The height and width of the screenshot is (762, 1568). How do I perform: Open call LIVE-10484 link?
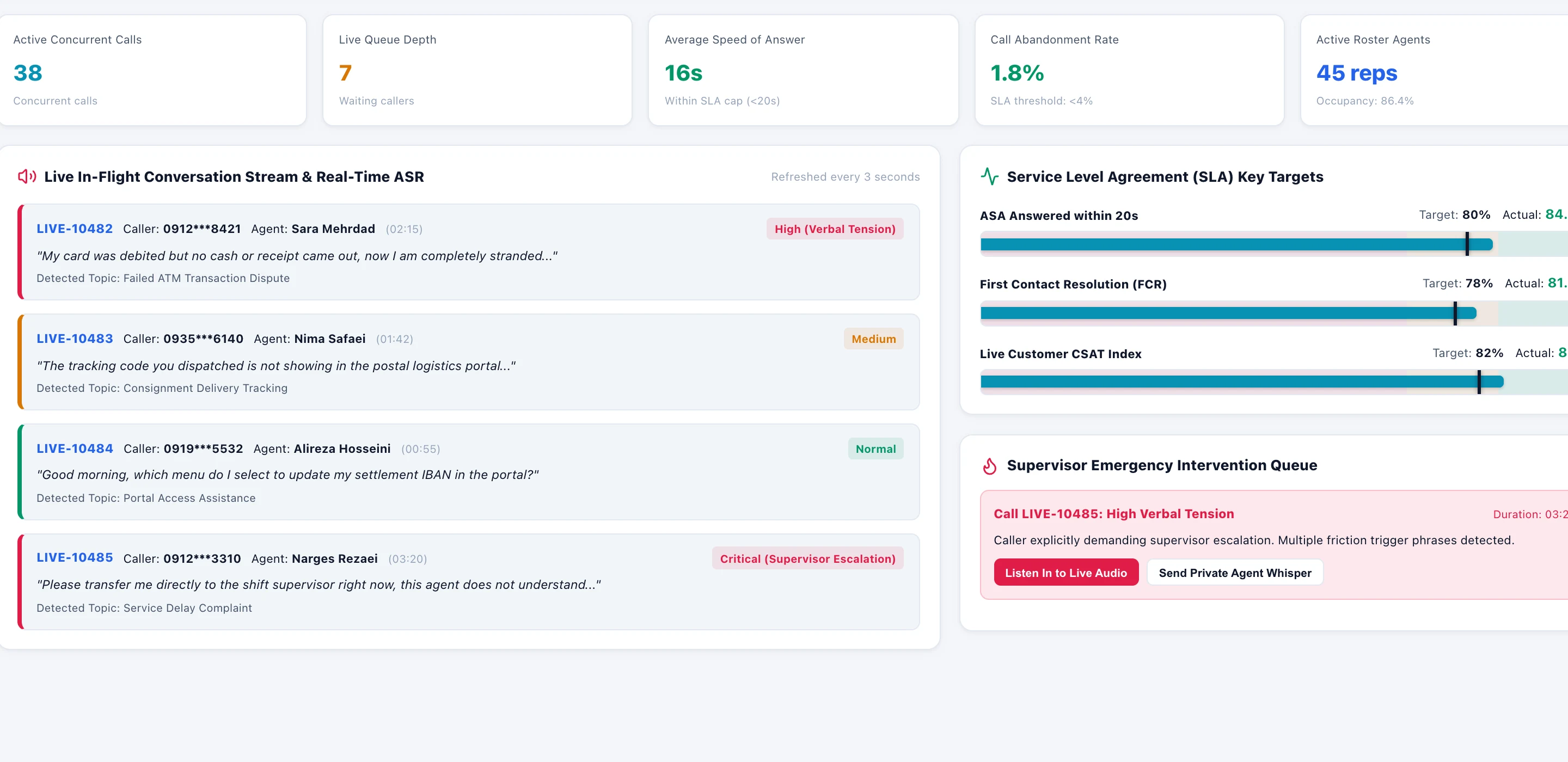(75, 448)
